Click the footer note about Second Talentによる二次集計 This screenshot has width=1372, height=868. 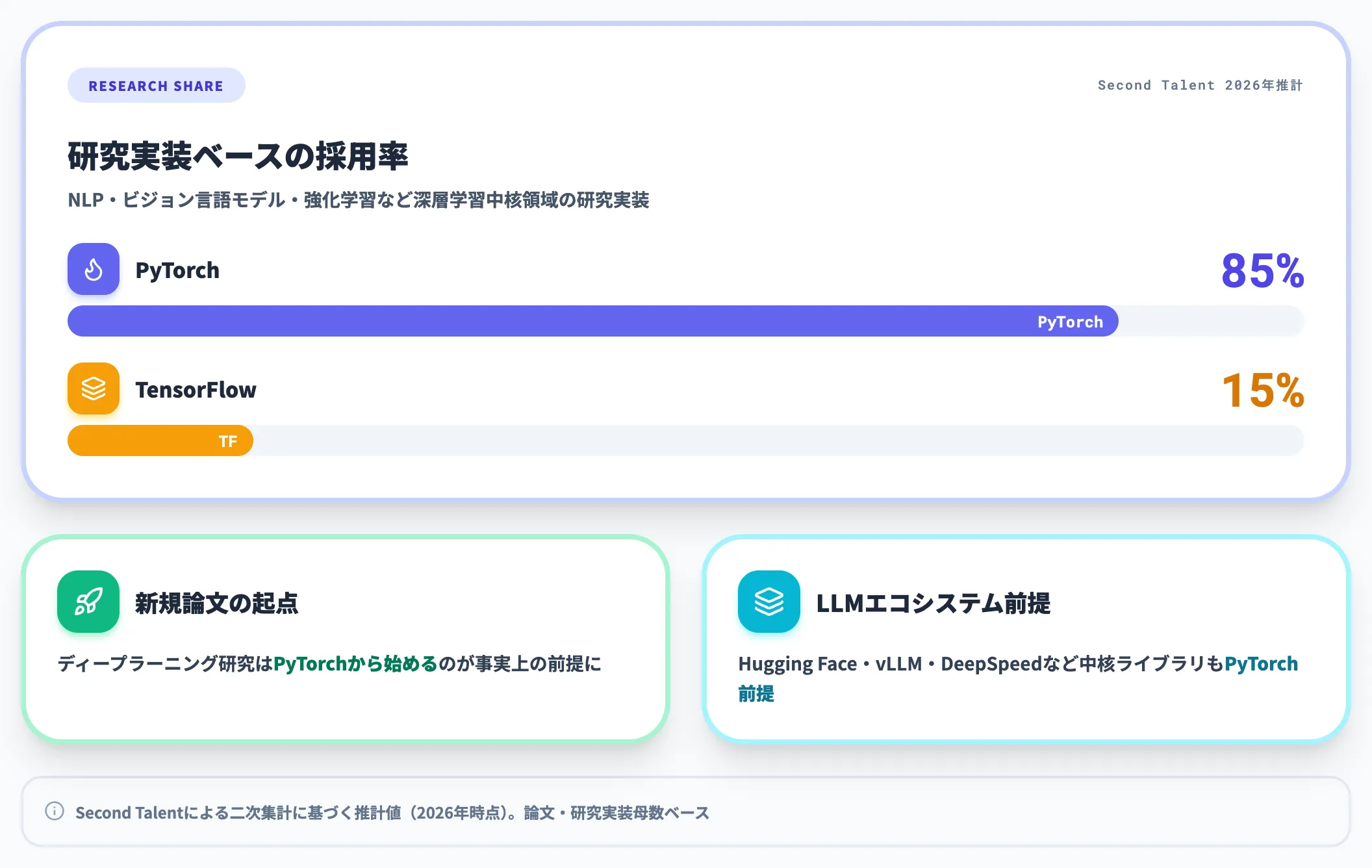pos(392,813)
